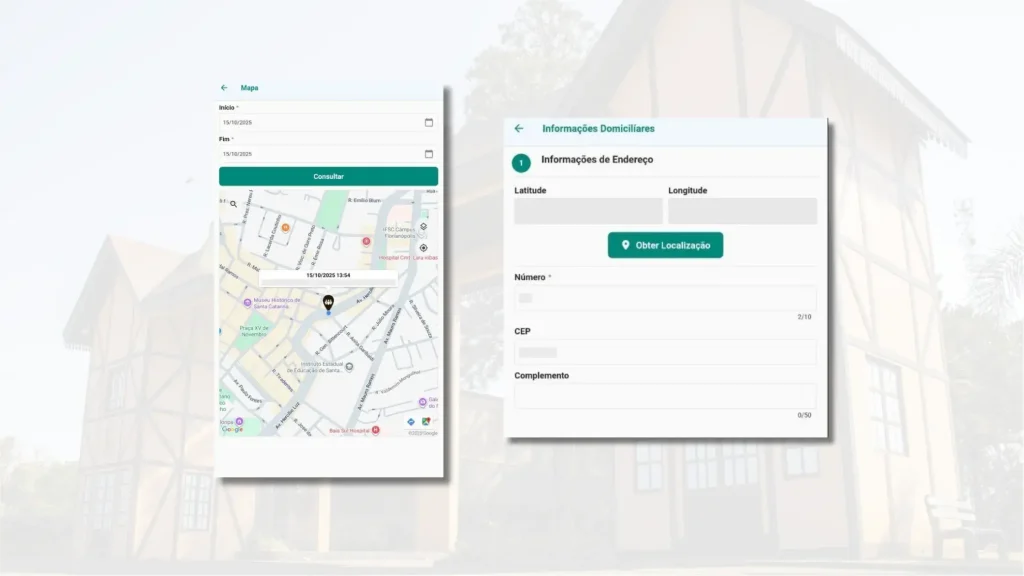This screenshot has height=576, width=1024.
Task: Click the map search magnifier icon
Action: (234, 204)
